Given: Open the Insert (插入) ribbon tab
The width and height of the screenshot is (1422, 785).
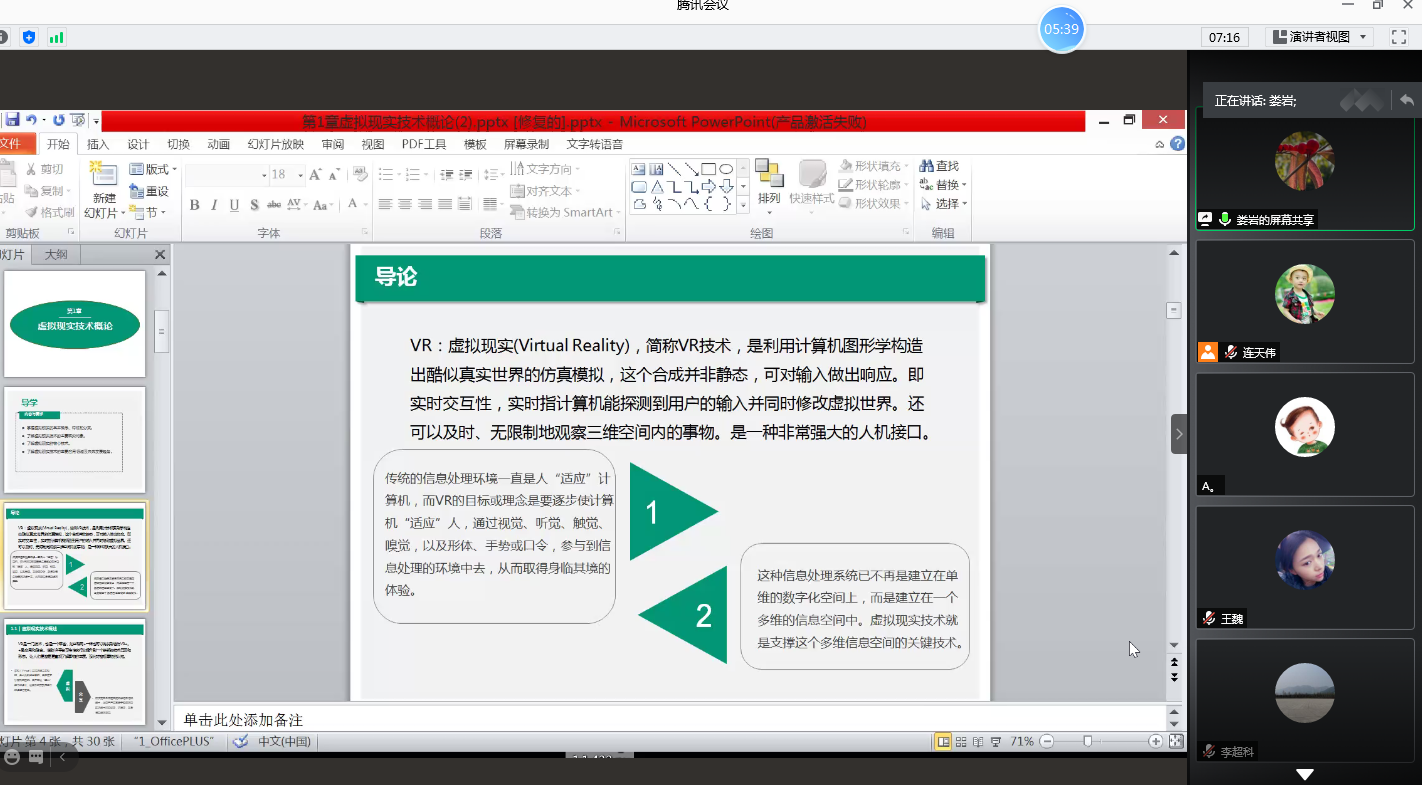Looking at the screenshot, I should tap(98, 144).
